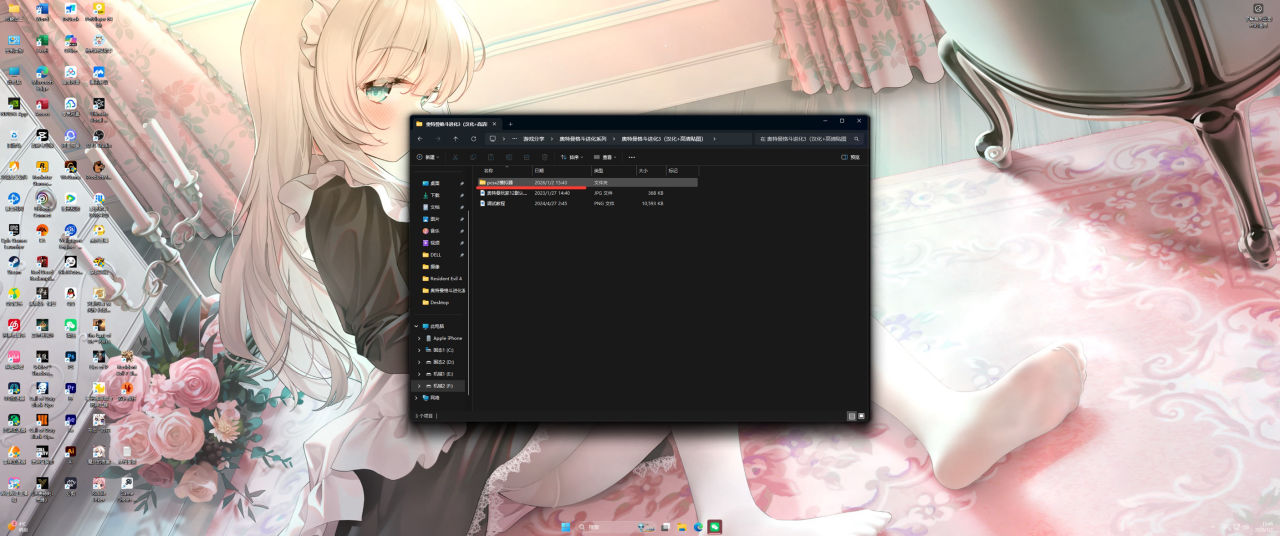Screen dimensions: 1280x536
Task: Go up one folder level
Action: pos(455,139)
